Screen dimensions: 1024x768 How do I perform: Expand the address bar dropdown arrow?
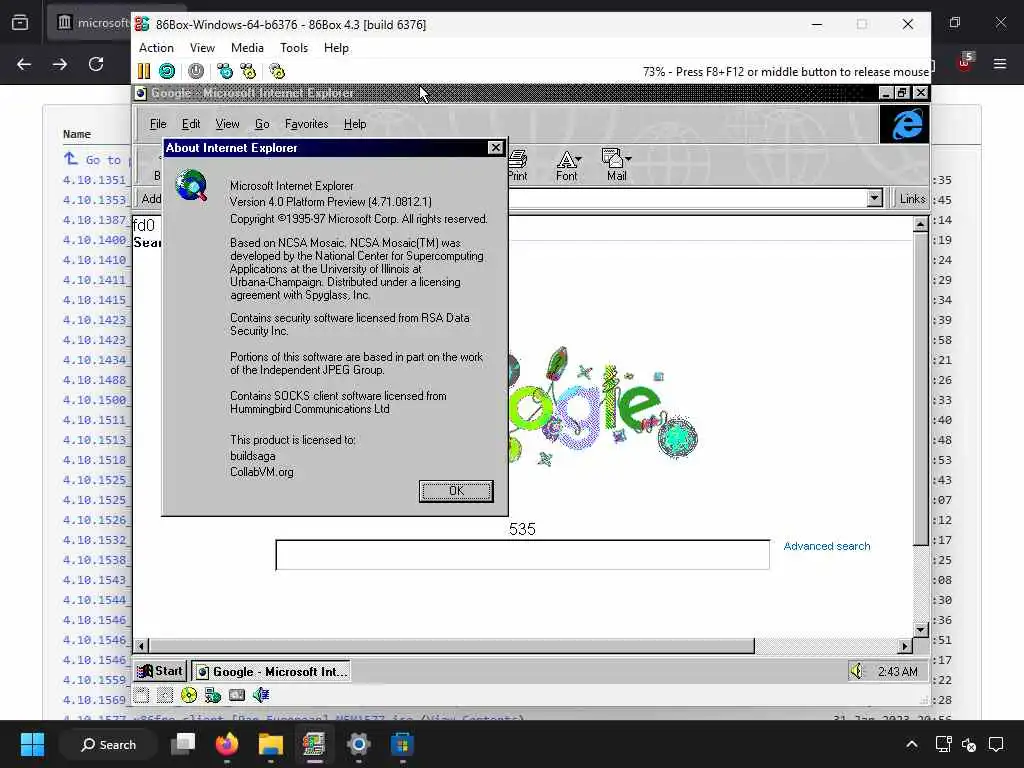(x=874, y=198)
